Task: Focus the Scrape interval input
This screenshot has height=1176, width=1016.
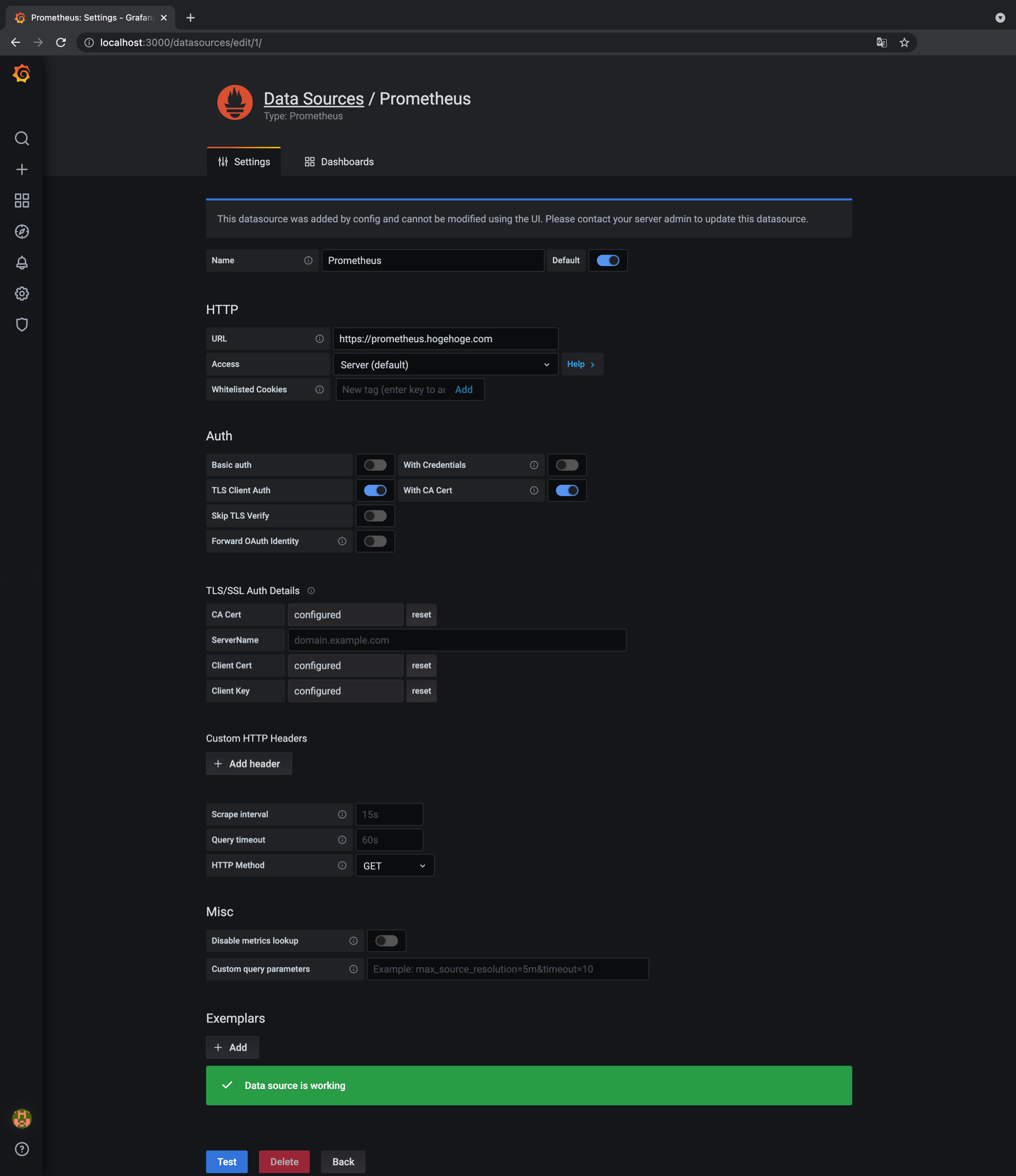Action: tap(389, 815)
